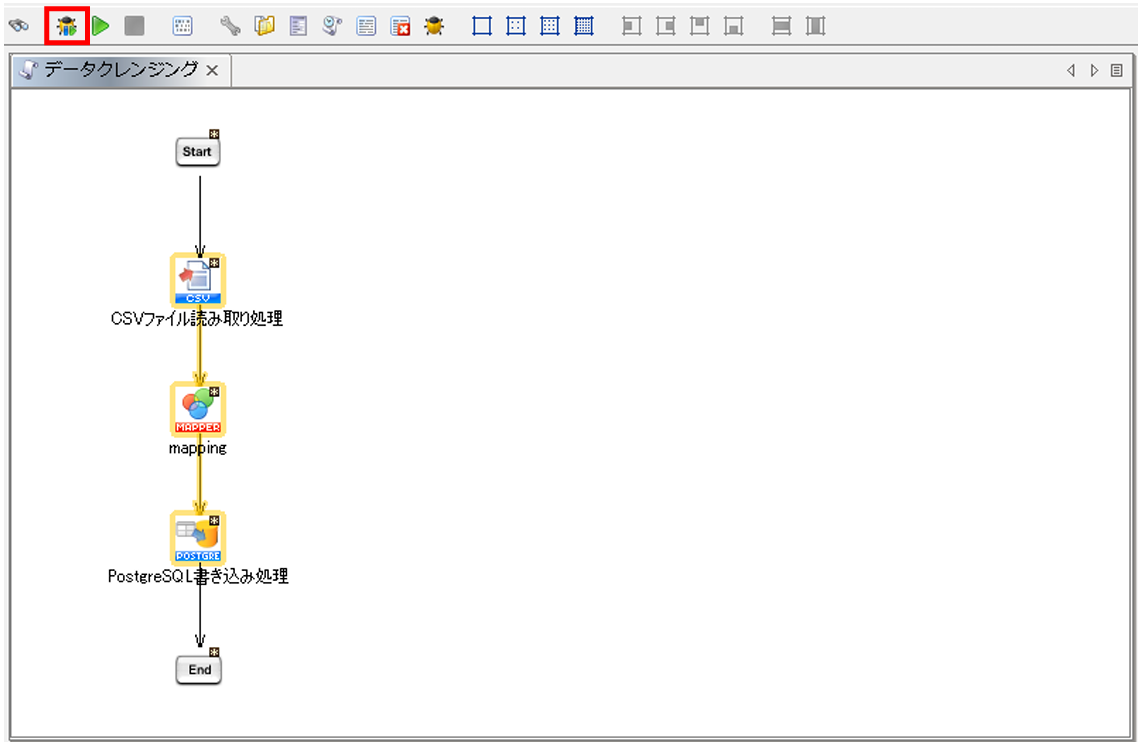Toggle the densest grid display icon
The height and width of the screenshot is (746, 1140).
[584, 26]
